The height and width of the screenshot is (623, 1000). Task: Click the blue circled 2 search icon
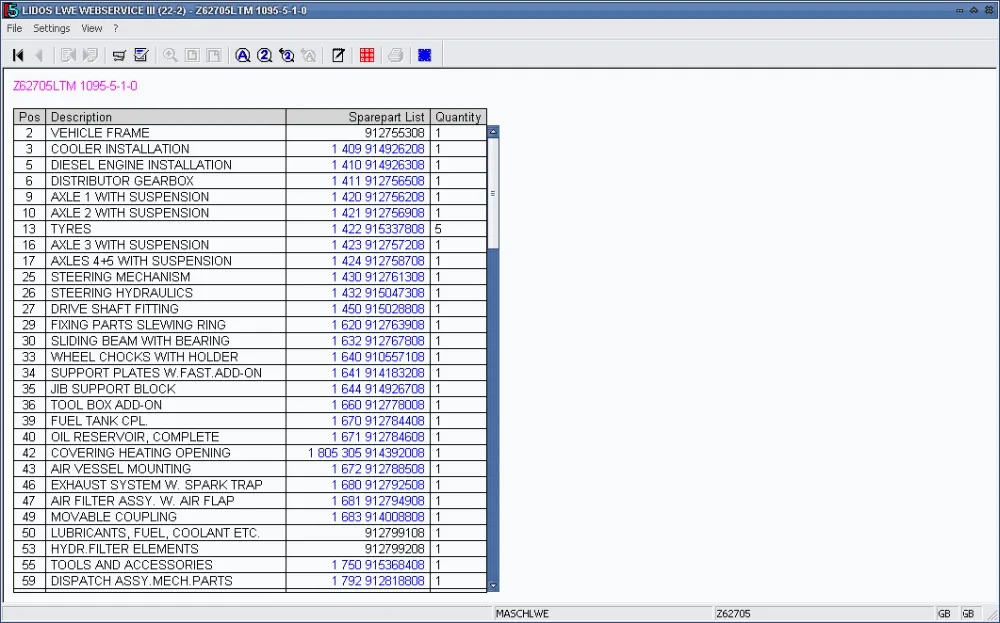pyautogui.click(x=265, y=55)
